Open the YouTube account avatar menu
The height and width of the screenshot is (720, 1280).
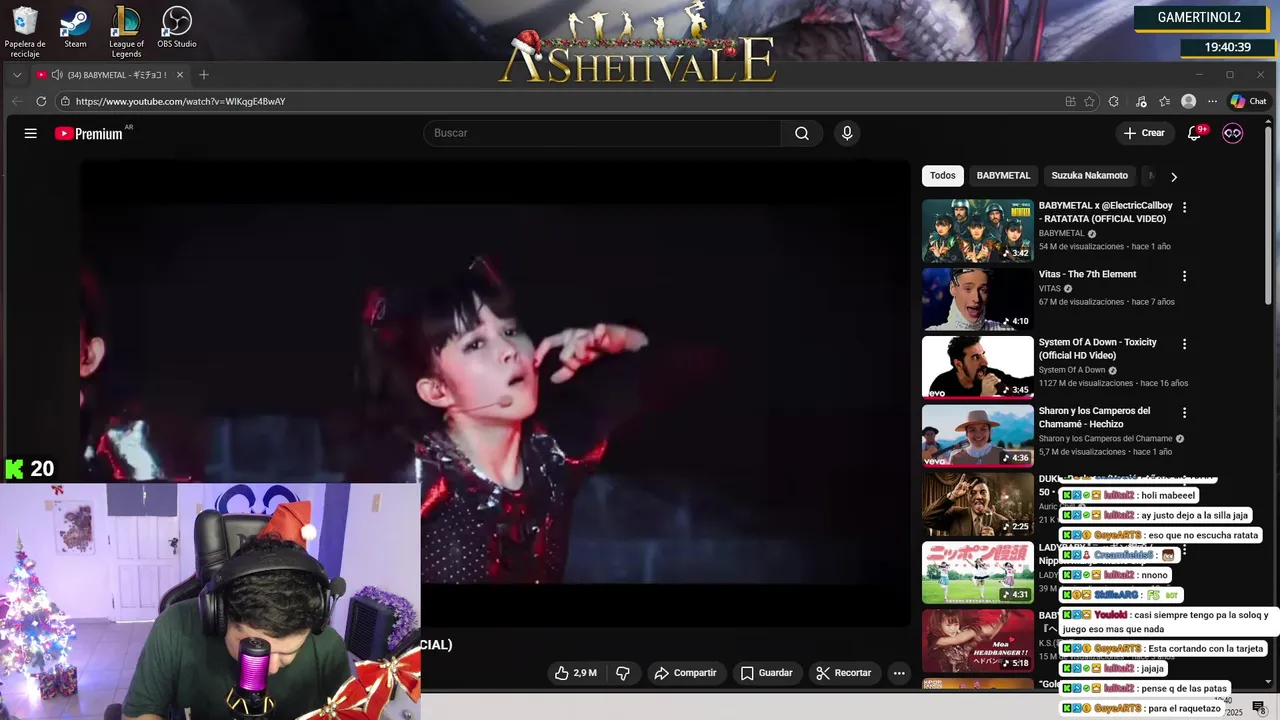(x=1233, y=133)
